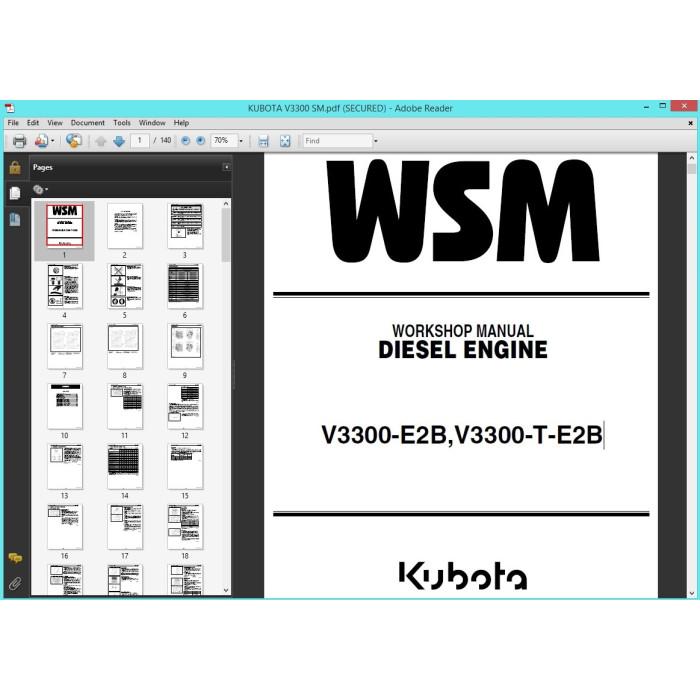Select page 8 thumbnail
700x700 pixels.
point(125,346)
